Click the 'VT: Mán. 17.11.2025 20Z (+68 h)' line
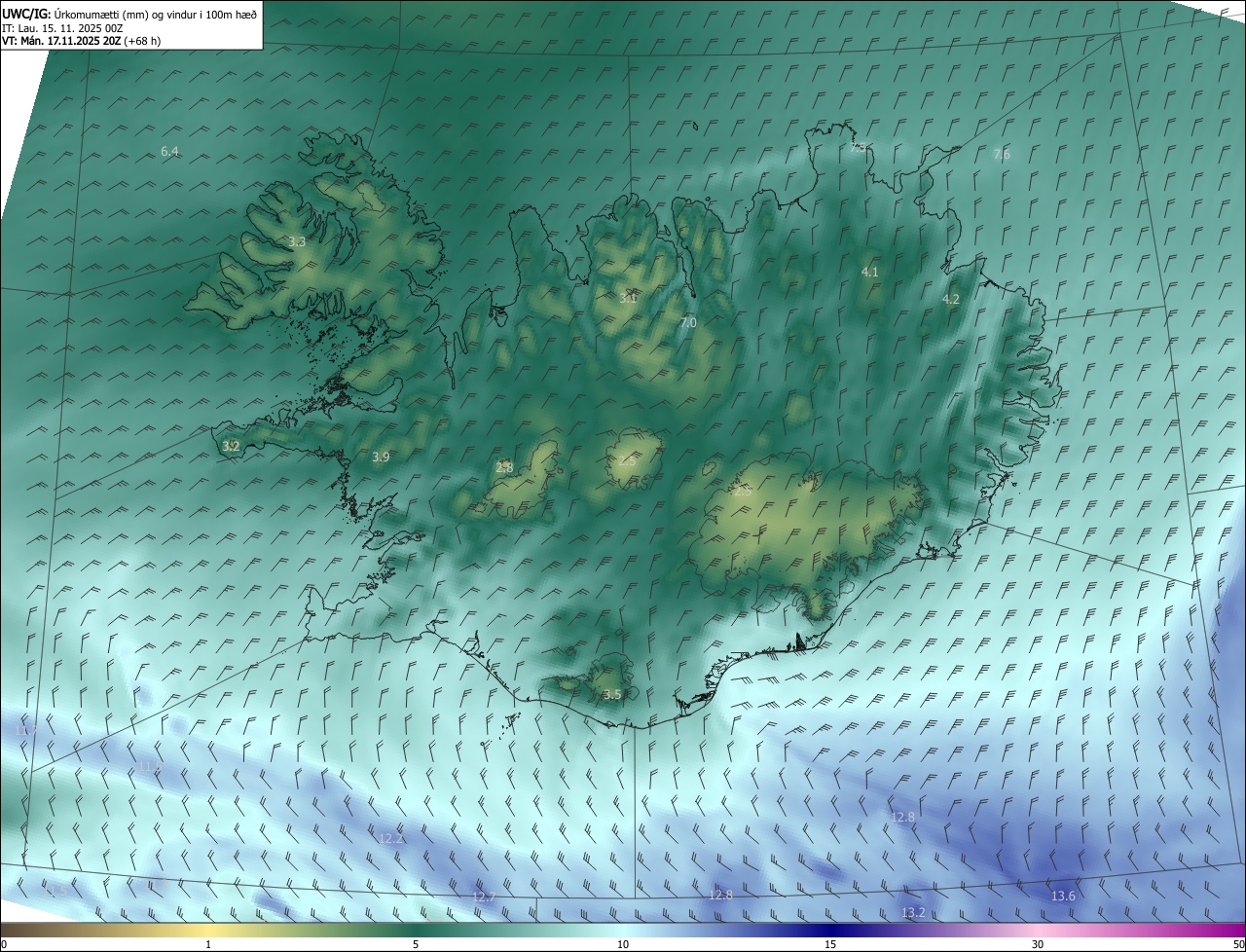Image resolution: width=1246 pixels, height=952 pixels. (82, 41)
